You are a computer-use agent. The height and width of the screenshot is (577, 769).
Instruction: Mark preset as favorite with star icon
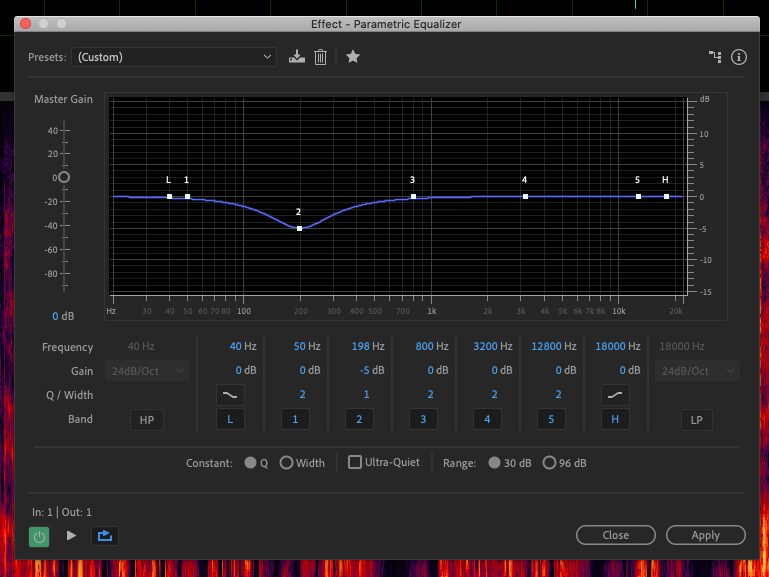(352, 57)
